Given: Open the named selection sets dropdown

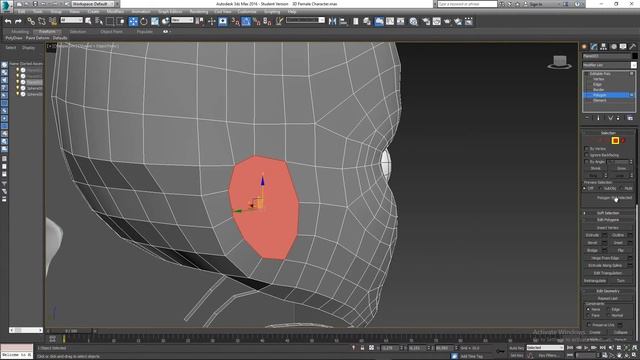Looking at the screenshot, I should tap(305, 20).
